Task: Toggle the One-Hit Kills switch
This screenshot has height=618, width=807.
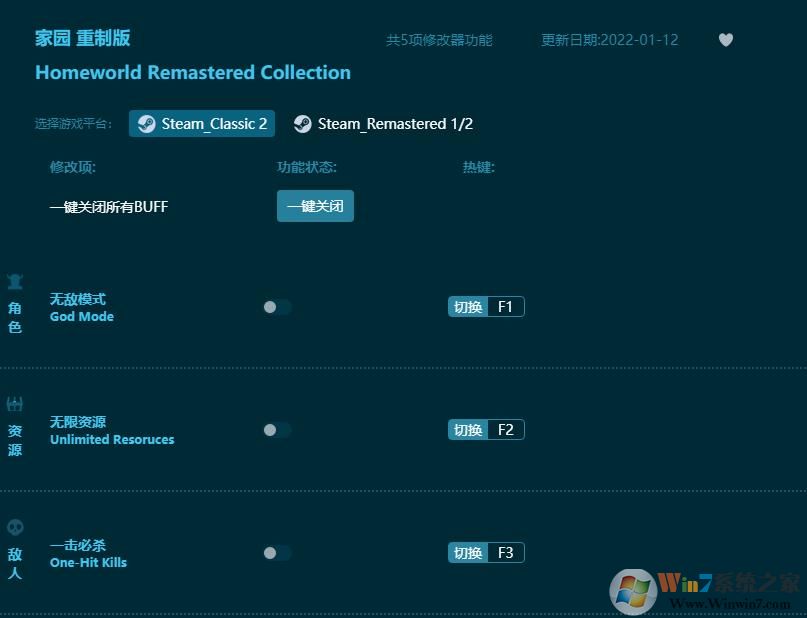Action: click(276, 553)
